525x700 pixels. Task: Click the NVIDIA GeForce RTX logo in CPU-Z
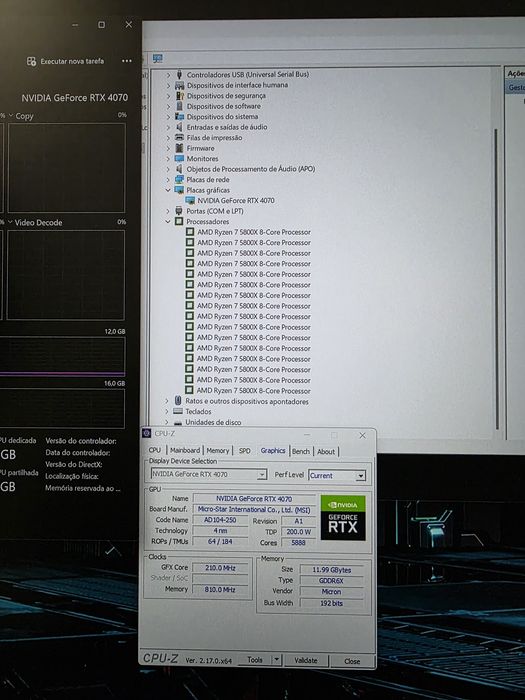coord(343,518)
